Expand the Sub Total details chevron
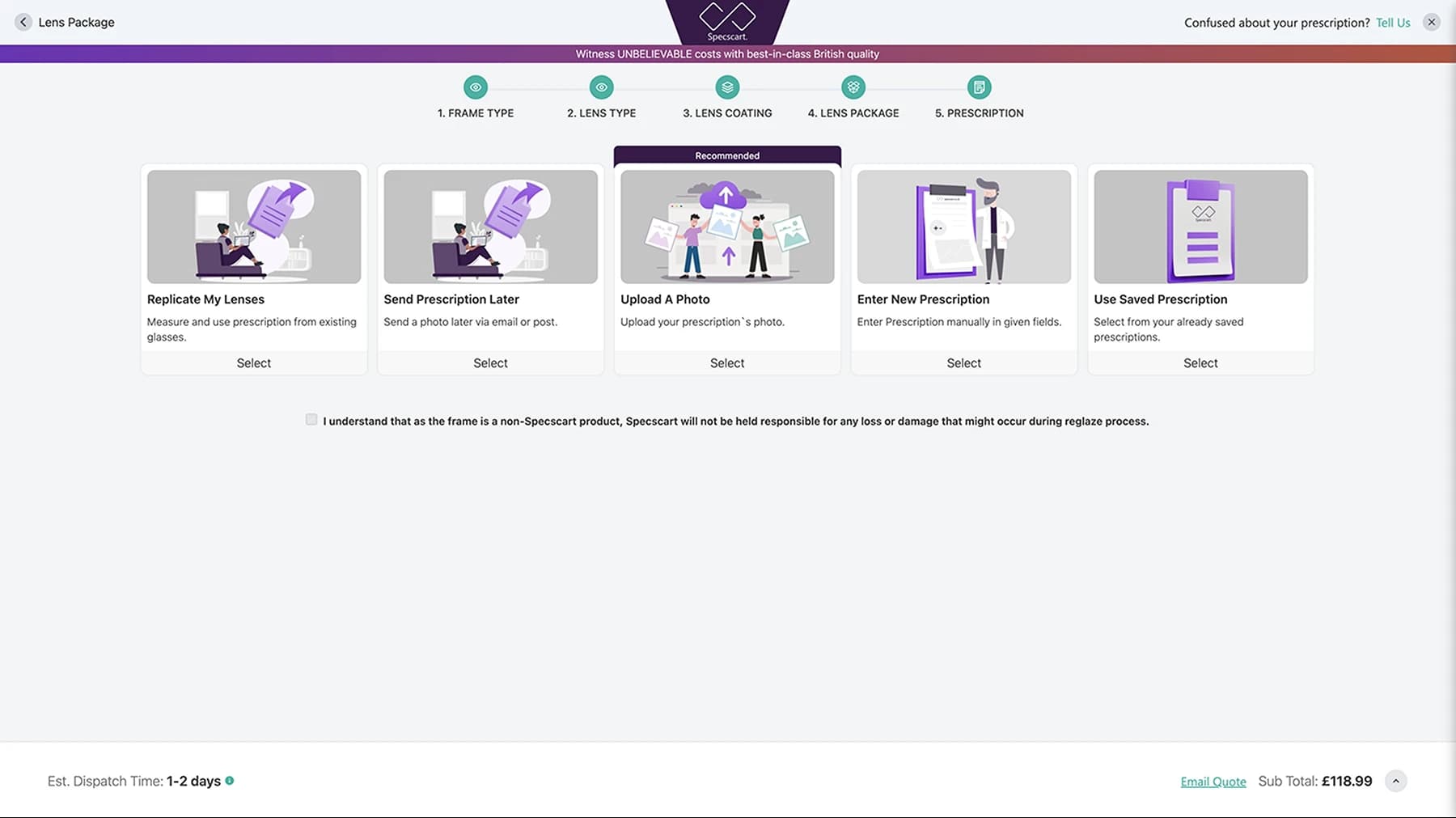 point(1395,781)
